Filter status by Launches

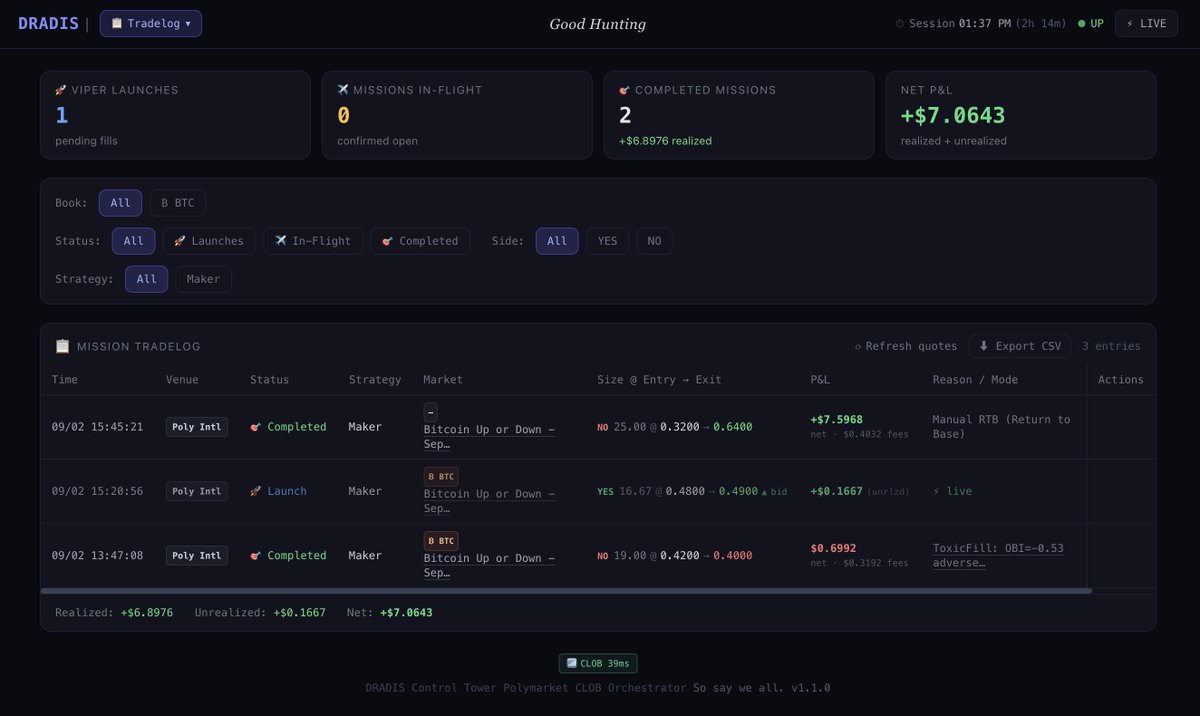click(x=209, y=241)
